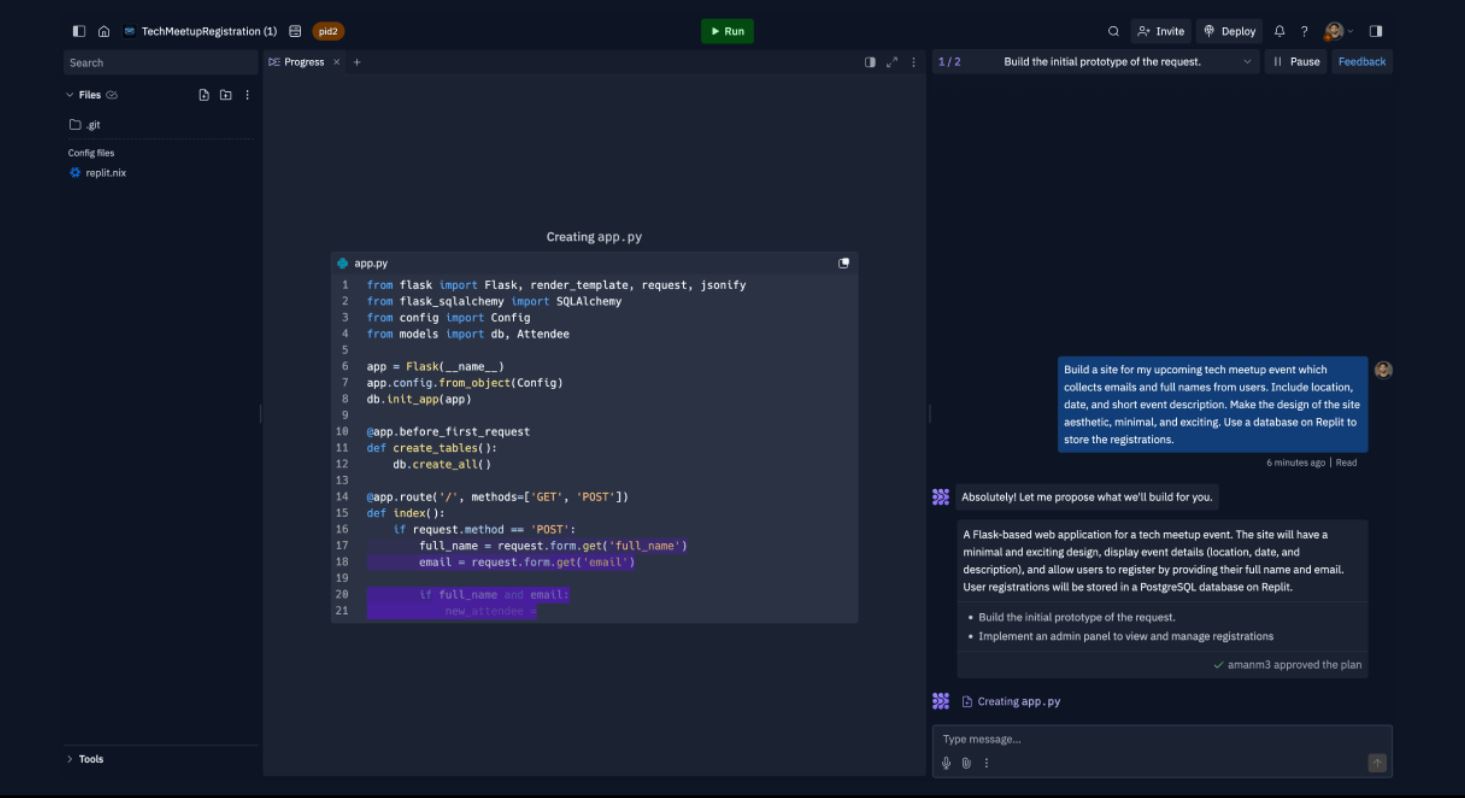The image size is (1465, 798).
Task: Open the Deploy button
Action: coord(1230,31)
